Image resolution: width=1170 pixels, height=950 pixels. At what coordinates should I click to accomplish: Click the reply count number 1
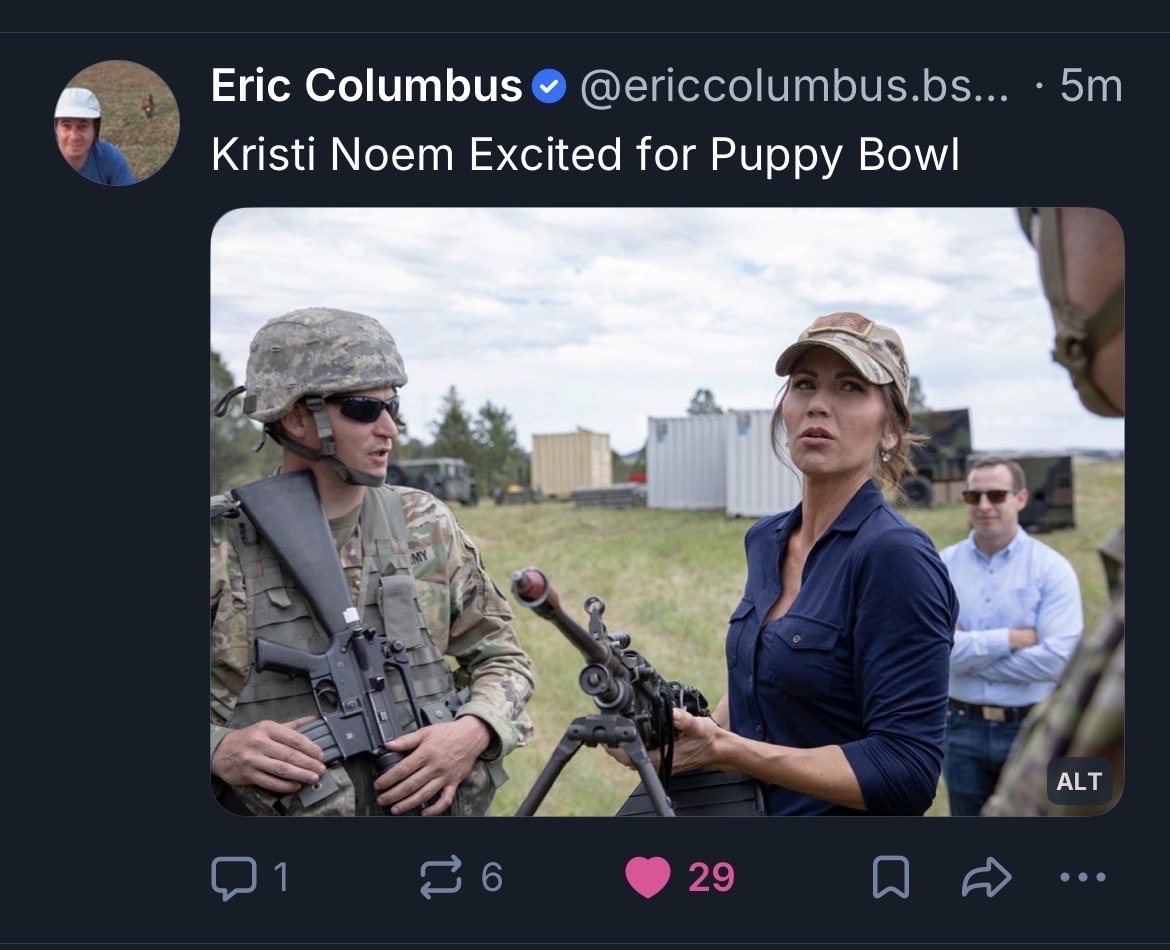pos(281,877)
